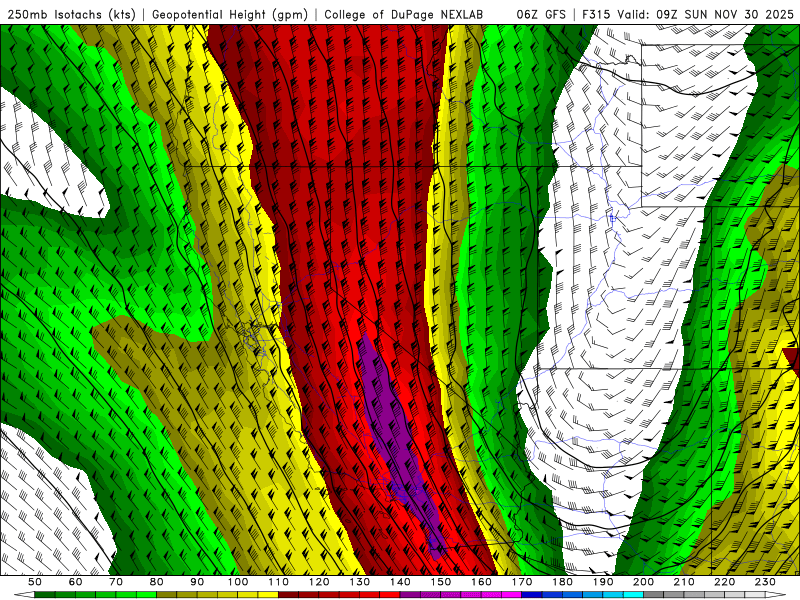Click the 150 label on the color scale
This screenshot has width=800, height=600.
[441, 582]
